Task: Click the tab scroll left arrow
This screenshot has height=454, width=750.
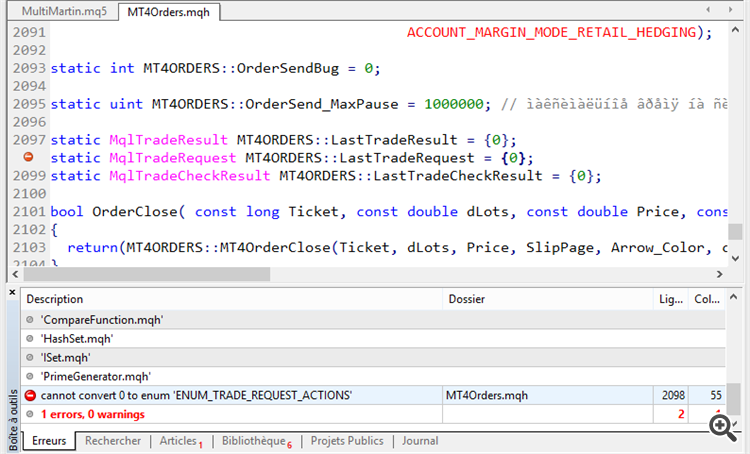Action: click(x=708, y=10)
